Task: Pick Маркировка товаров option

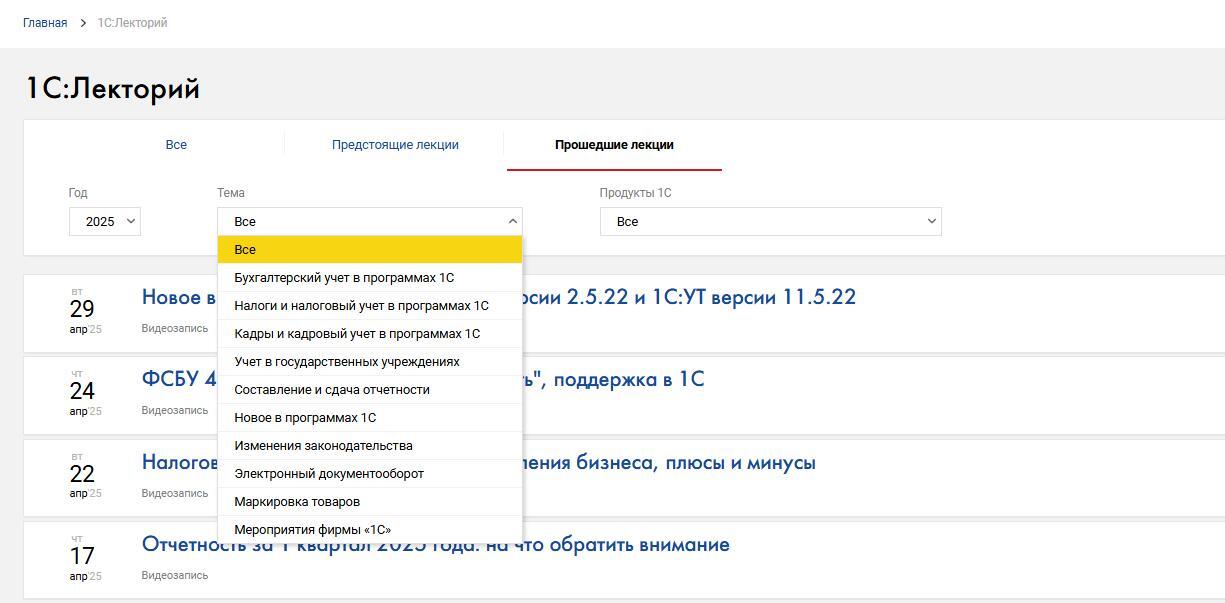Action: (x=370, y=502)
